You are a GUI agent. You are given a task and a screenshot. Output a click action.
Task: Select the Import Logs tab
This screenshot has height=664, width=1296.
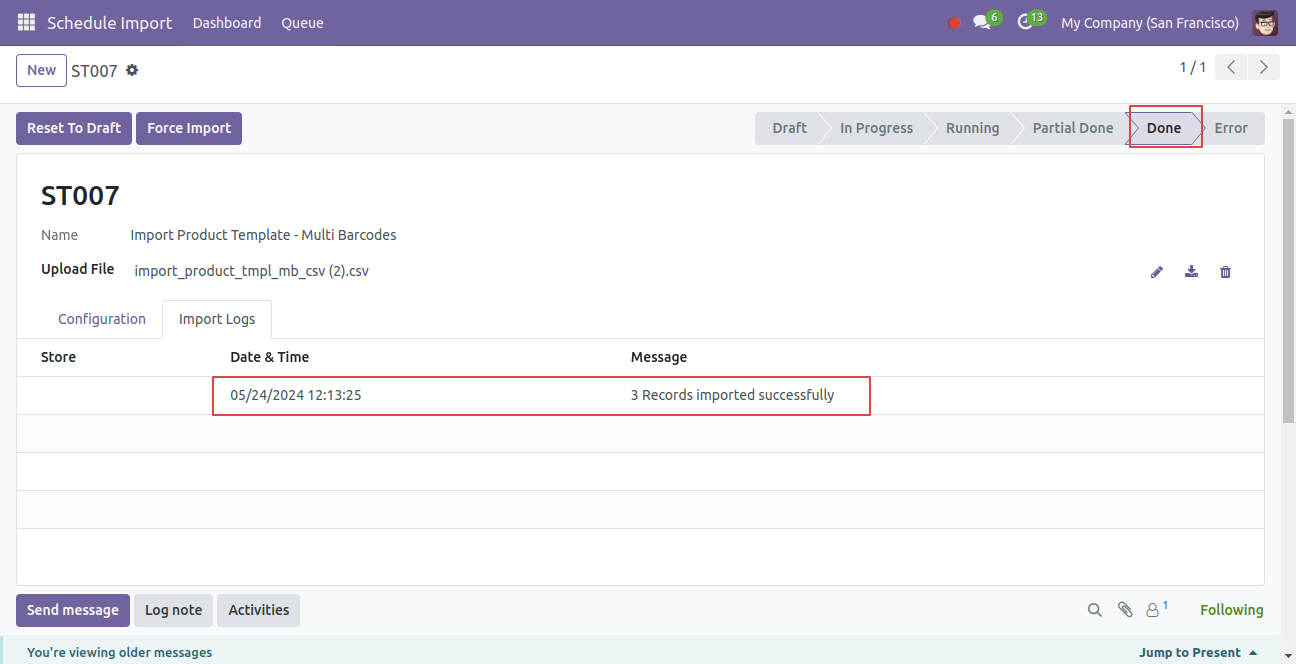click(x=217, y=319)
